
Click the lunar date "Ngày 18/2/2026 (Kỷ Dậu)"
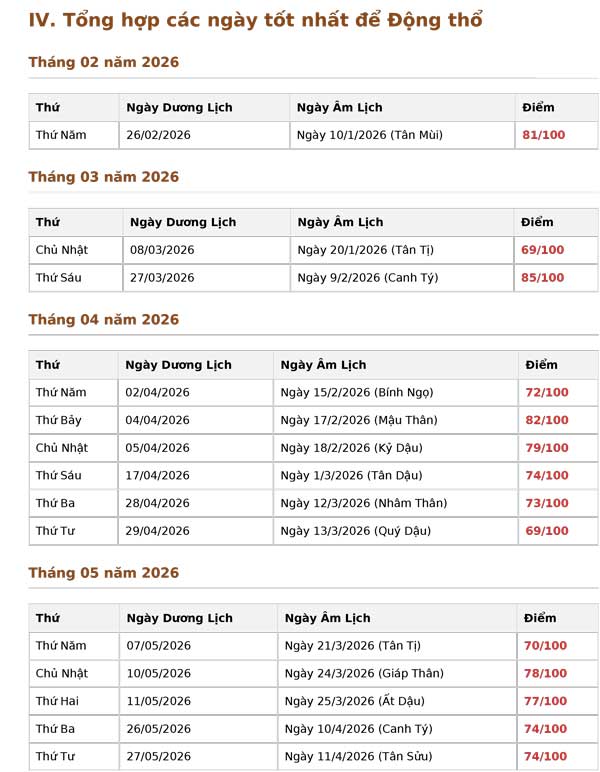pyautogui.click(x=346, y=448)
